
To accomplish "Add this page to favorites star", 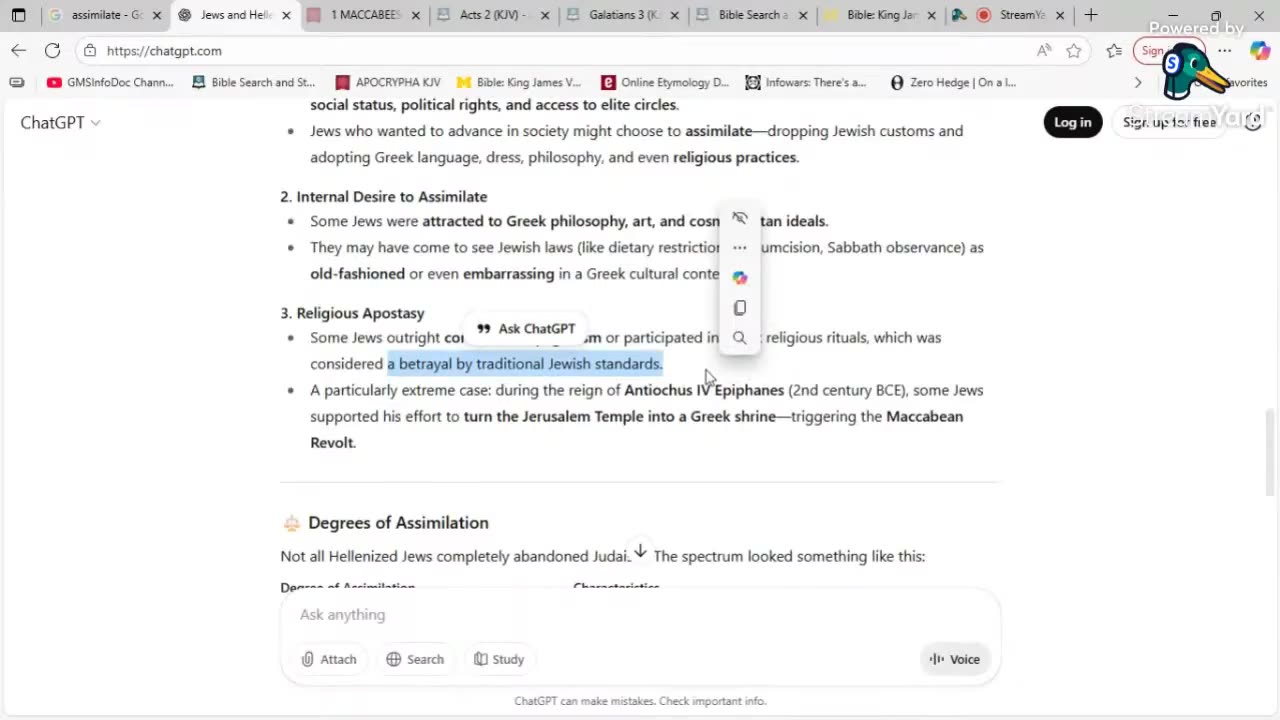I will pyautogui.click(x=1073, y=51).
